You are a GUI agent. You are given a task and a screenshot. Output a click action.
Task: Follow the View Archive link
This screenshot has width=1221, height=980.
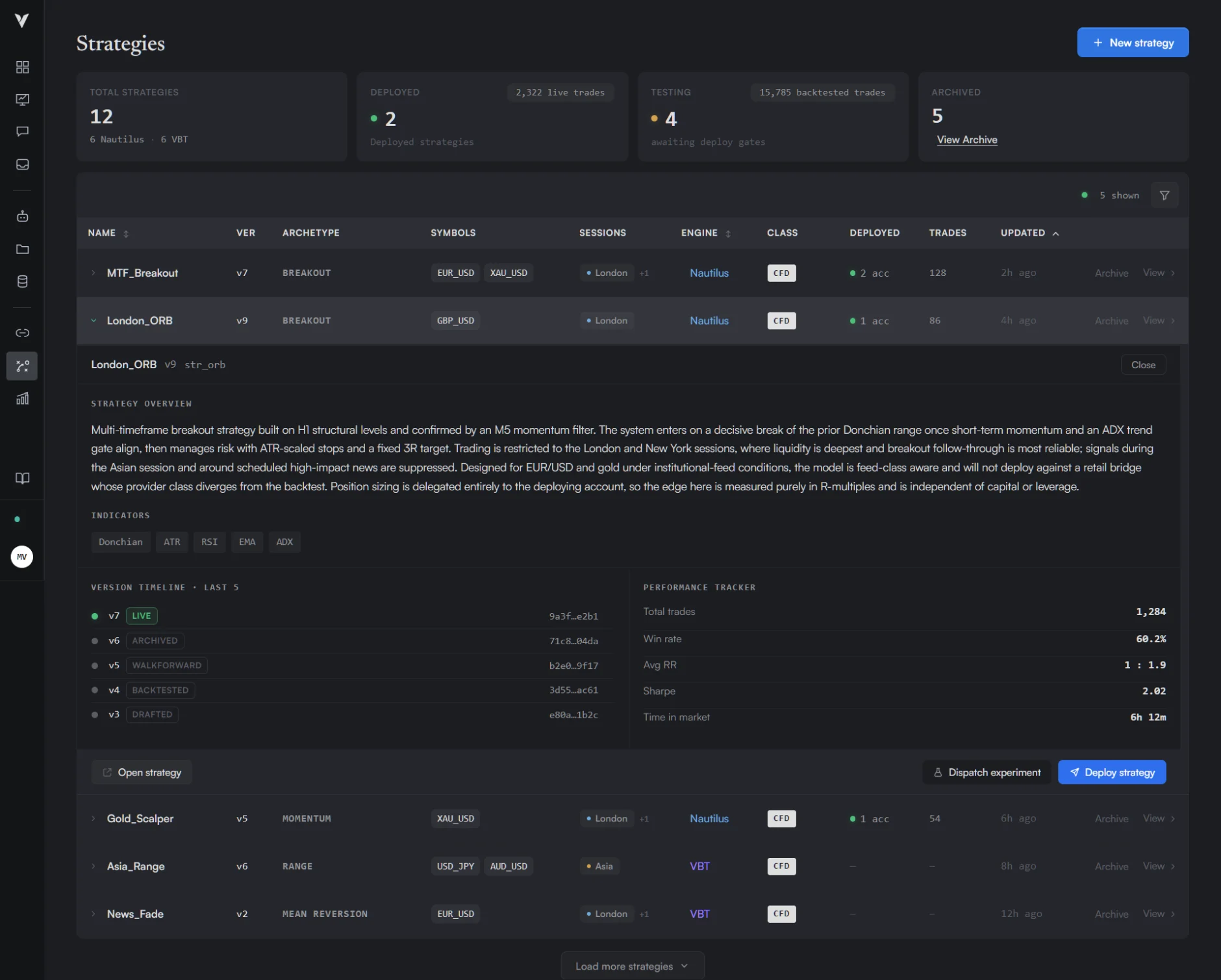pos(966,140)
